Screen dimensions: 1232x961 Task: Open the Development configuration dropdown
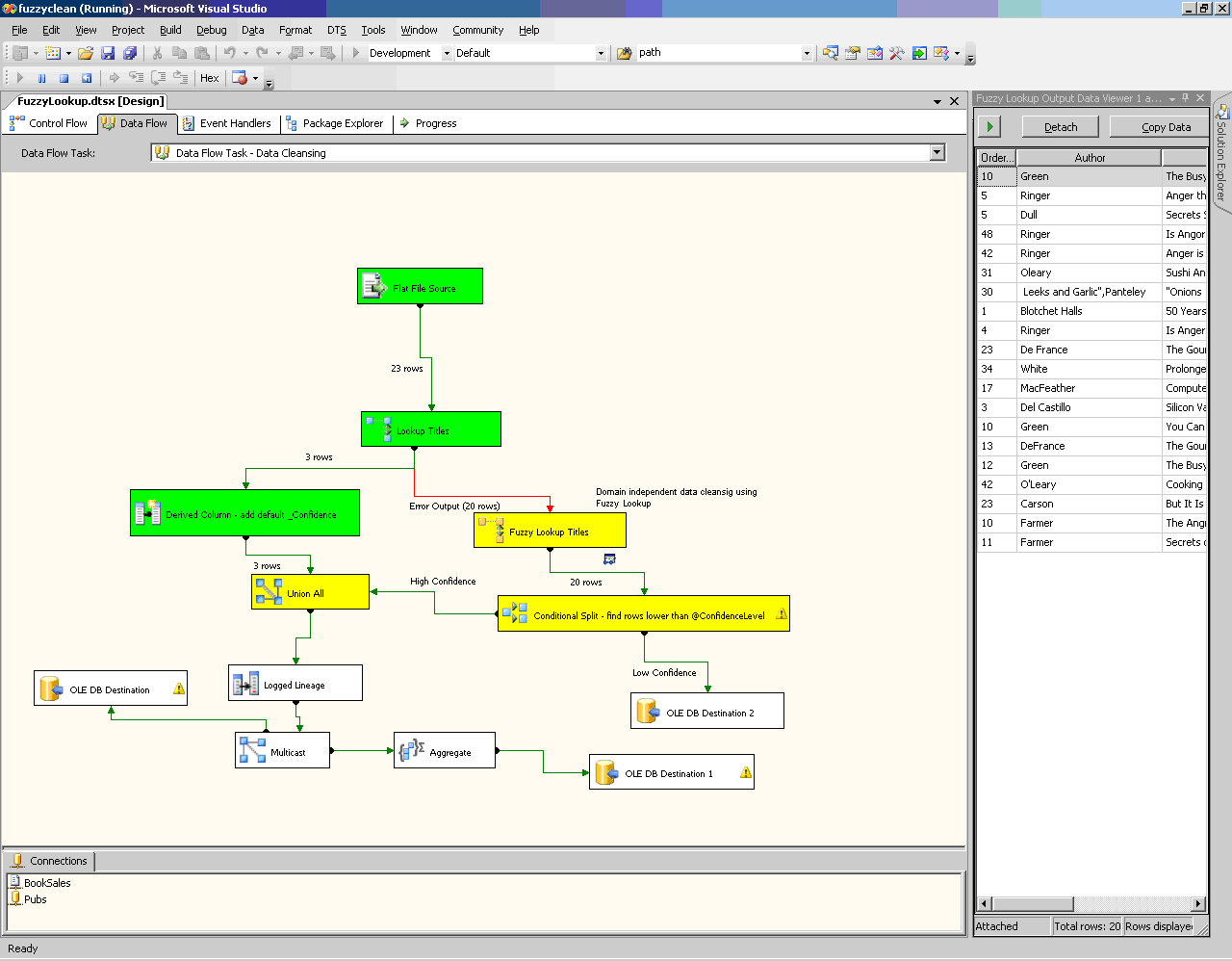click(x=447, y=53)
